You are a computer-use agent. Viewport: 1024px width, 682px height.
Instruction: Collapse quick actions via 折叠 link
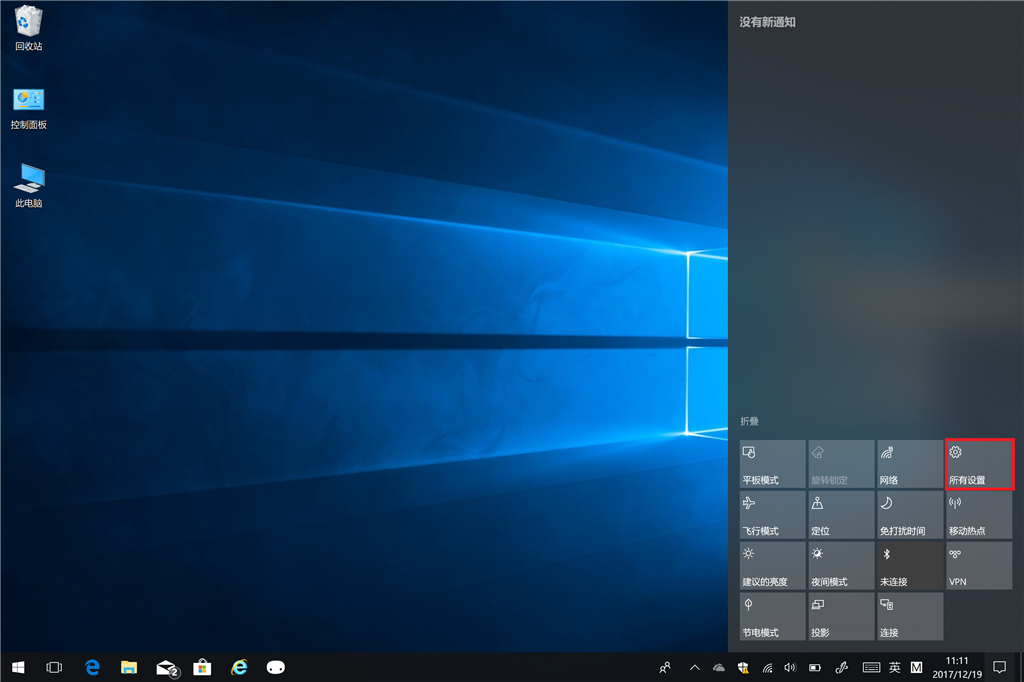click(749, 422)
